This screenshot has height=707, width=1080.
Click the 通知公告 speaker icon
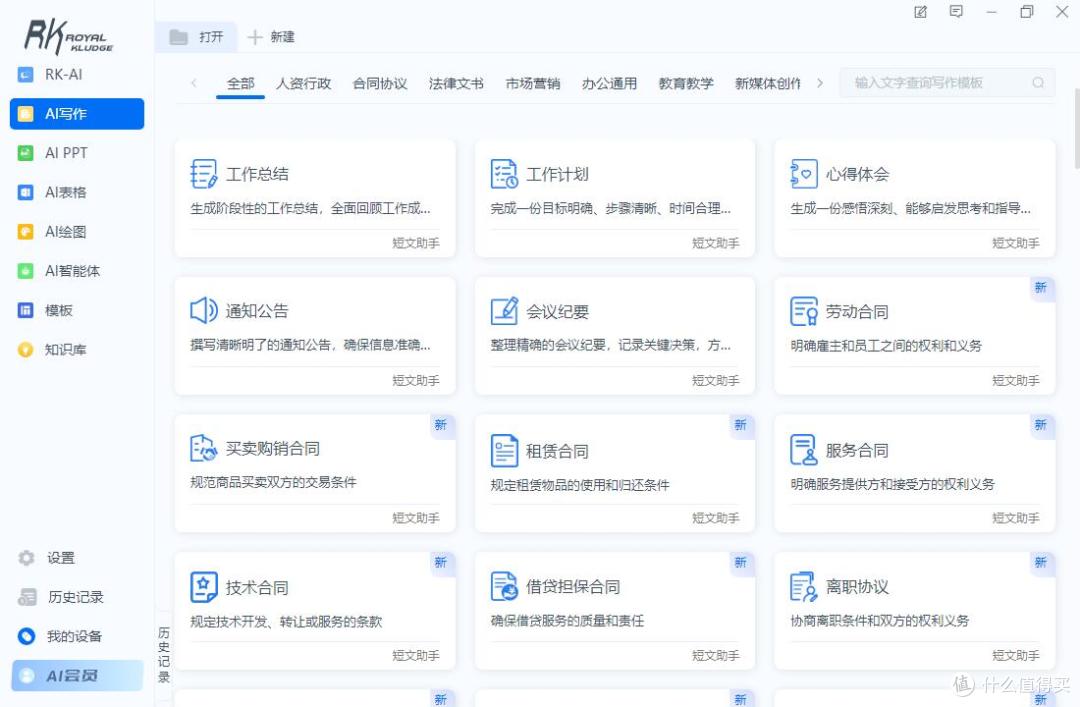[203, 311]
